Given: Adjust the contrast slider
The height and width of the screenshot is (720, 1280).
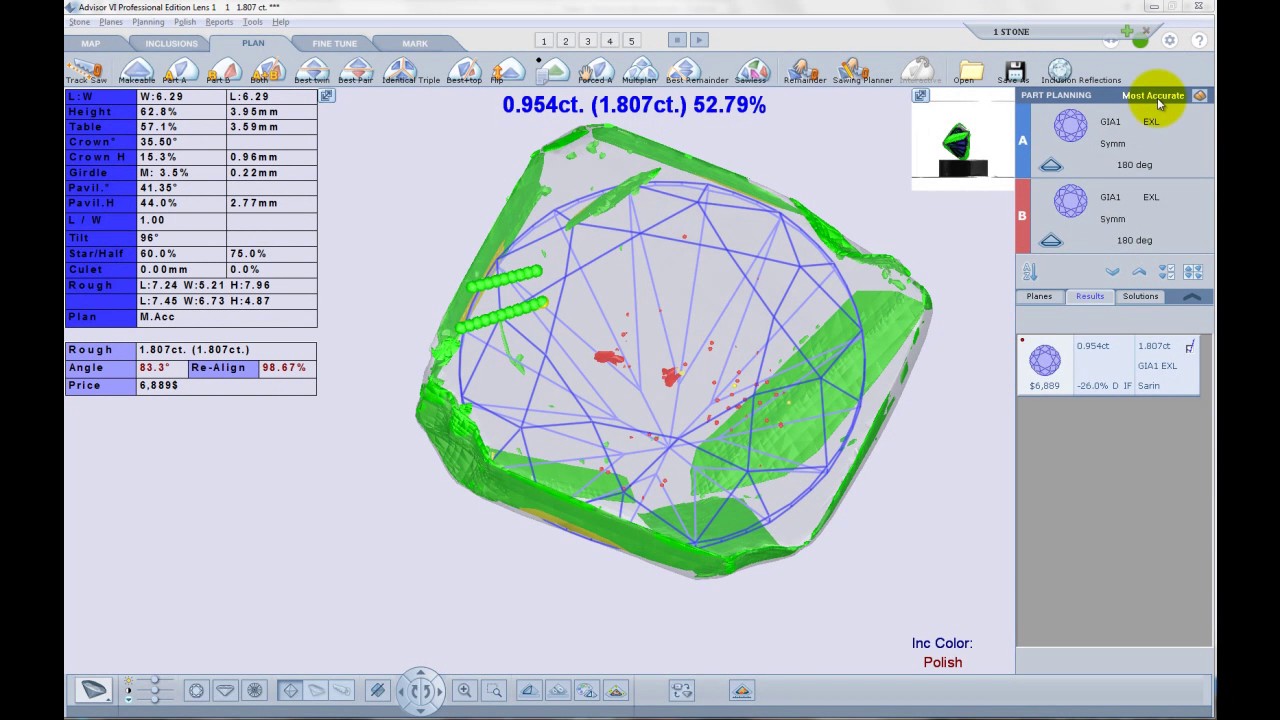Looking at the screenshot, I should click(x=155, y=690).
